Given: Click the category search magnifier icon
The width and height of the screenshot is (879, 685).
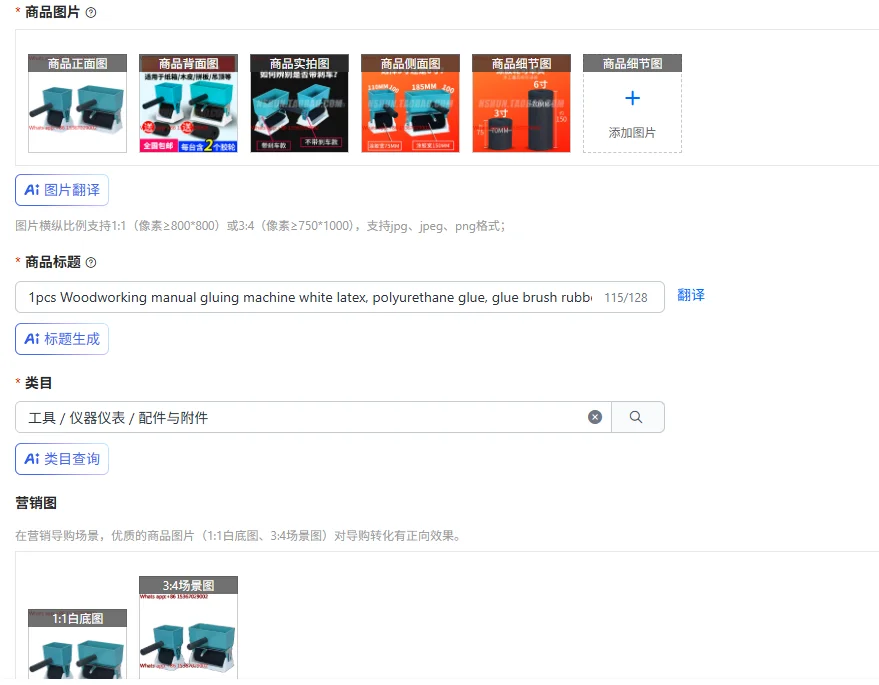Looking at the screenshot, I should [x=636, y=417].
